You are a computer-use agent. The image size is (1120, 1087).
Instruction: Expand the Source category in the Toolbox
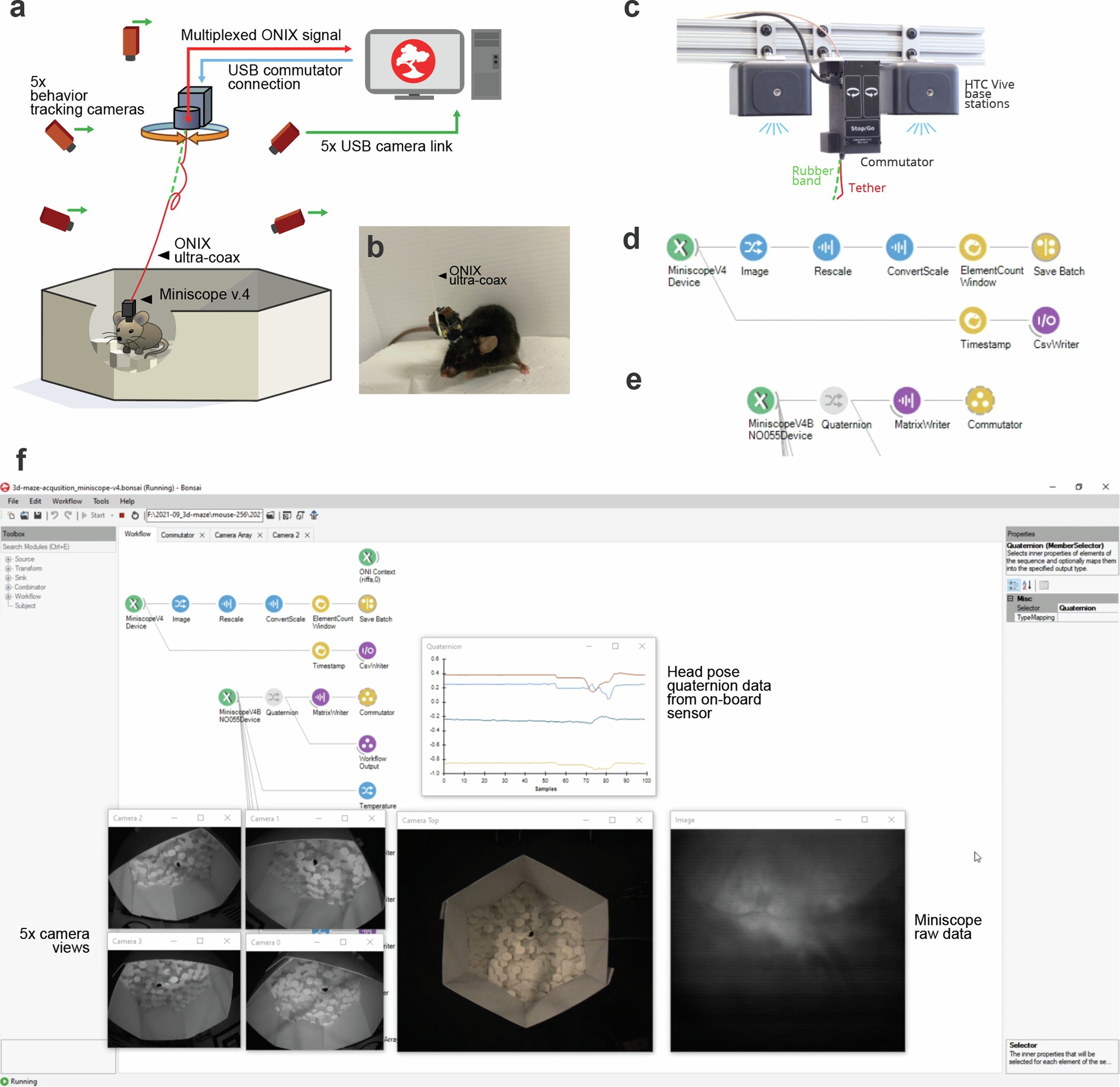click(8, 559)
